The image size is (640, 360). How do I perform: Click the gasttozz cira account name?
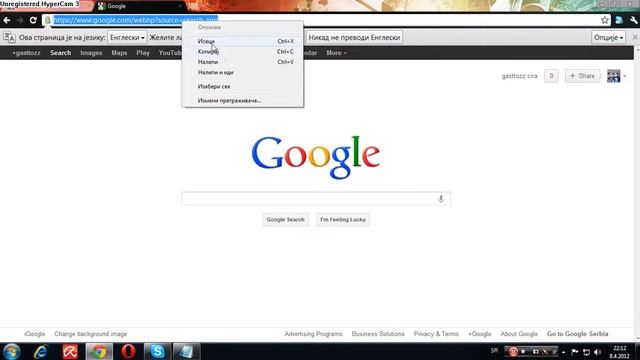click(519, 76)
